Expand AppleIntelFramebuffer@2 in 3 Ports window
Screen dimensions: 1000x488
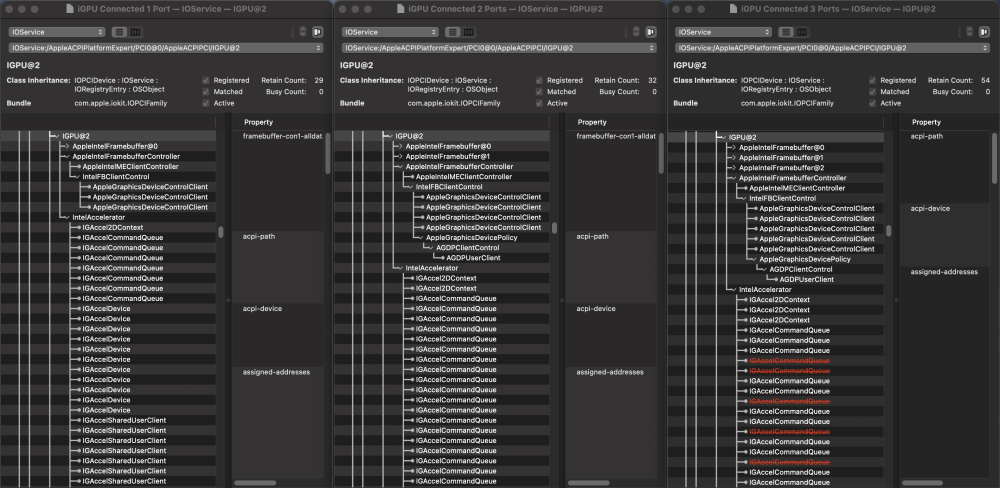coord(733,168)
